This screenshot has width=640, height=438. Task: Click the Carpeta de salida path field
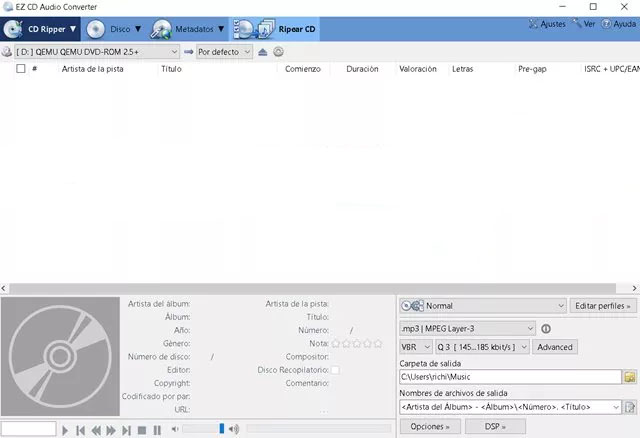pyautogui.click(x=510, y=377)
